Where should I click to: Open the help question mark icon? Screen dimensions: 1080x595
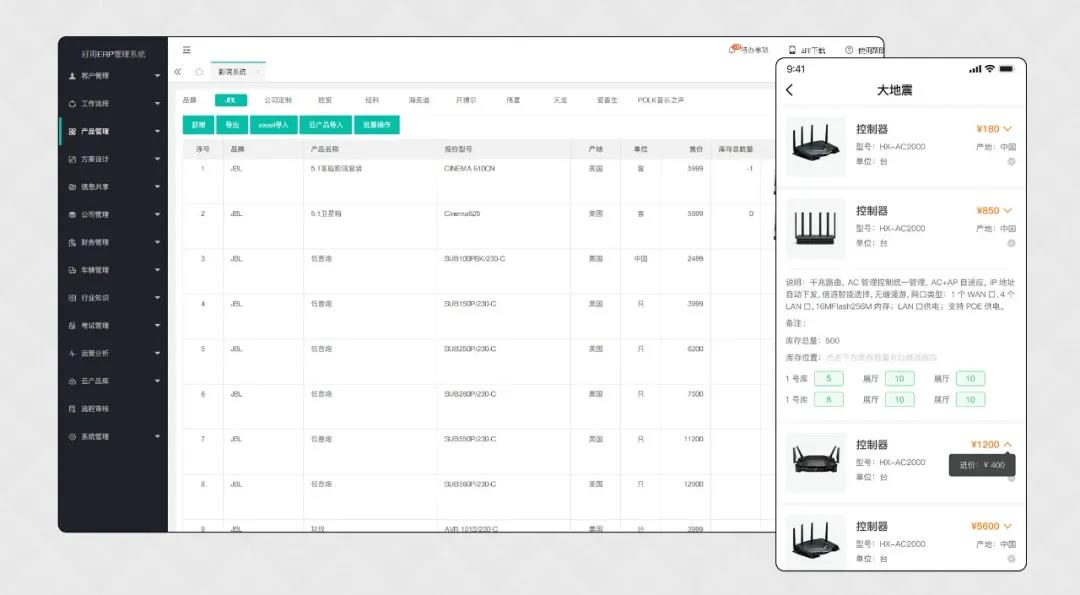tap(849, 50)
